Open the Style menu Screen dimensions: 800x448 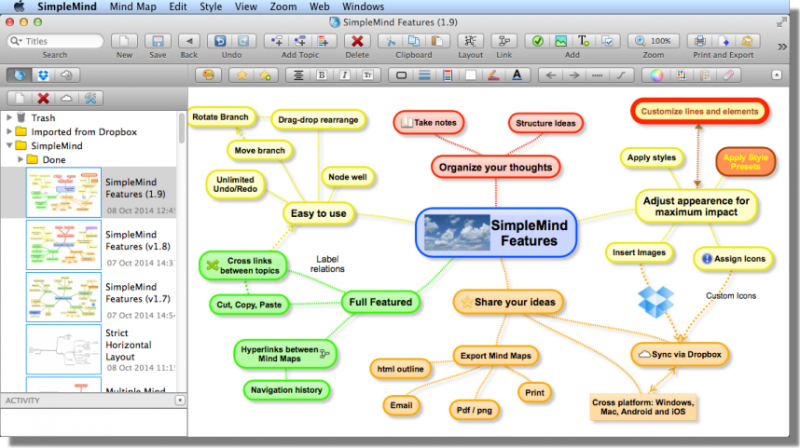pos(210,7)
